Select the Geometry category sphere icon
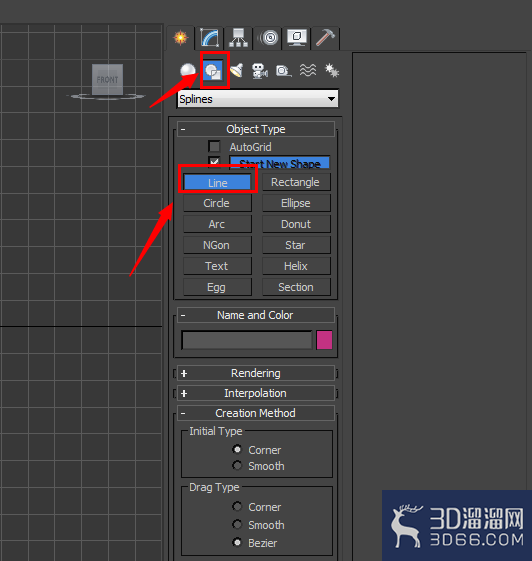Screen dimensions: 532x561 (x=188, y=70)
